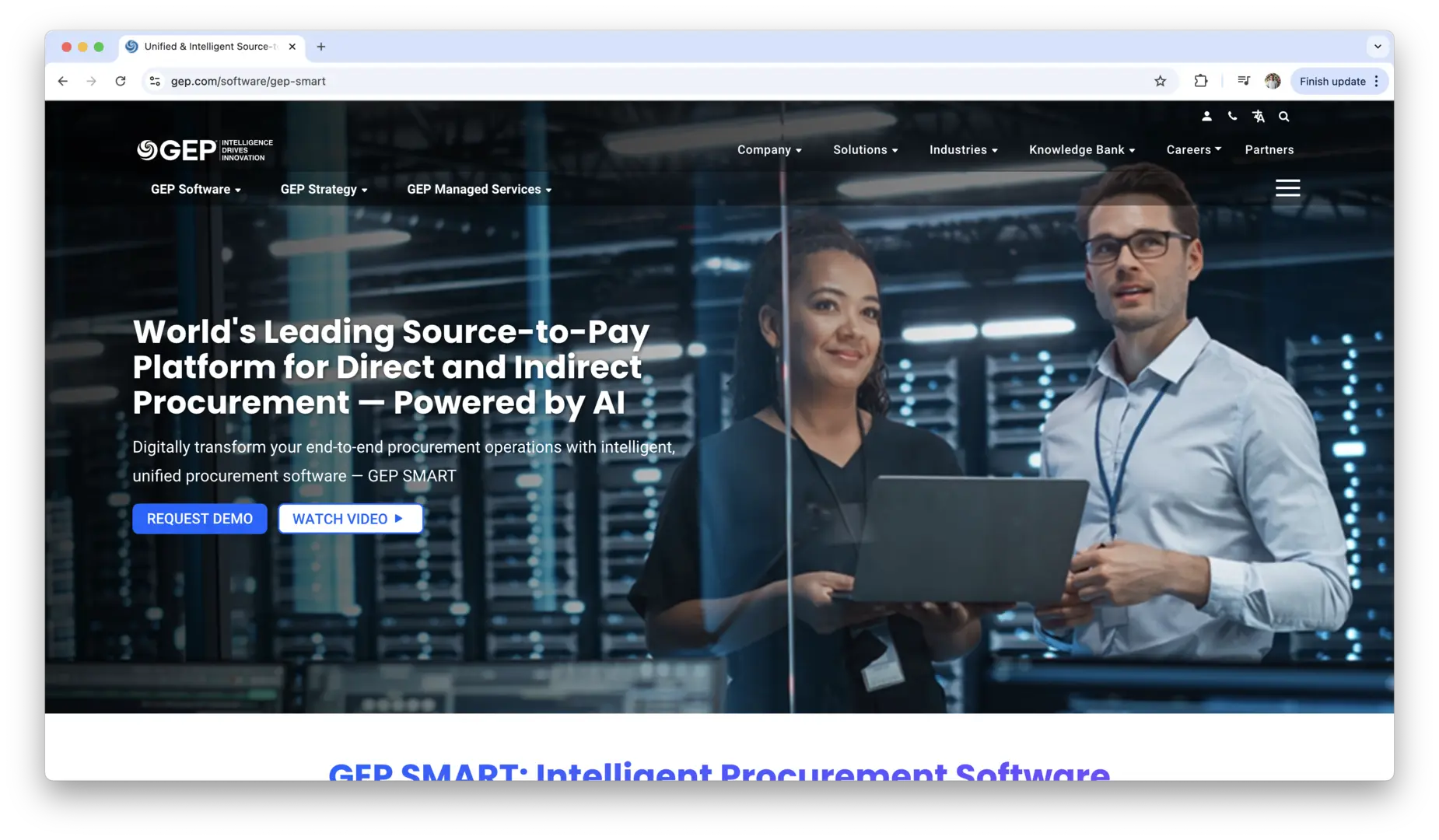Click the WATCH VIDEO button
The height and width of the screenshot is (840, 1439).
(x=350, y=519)
